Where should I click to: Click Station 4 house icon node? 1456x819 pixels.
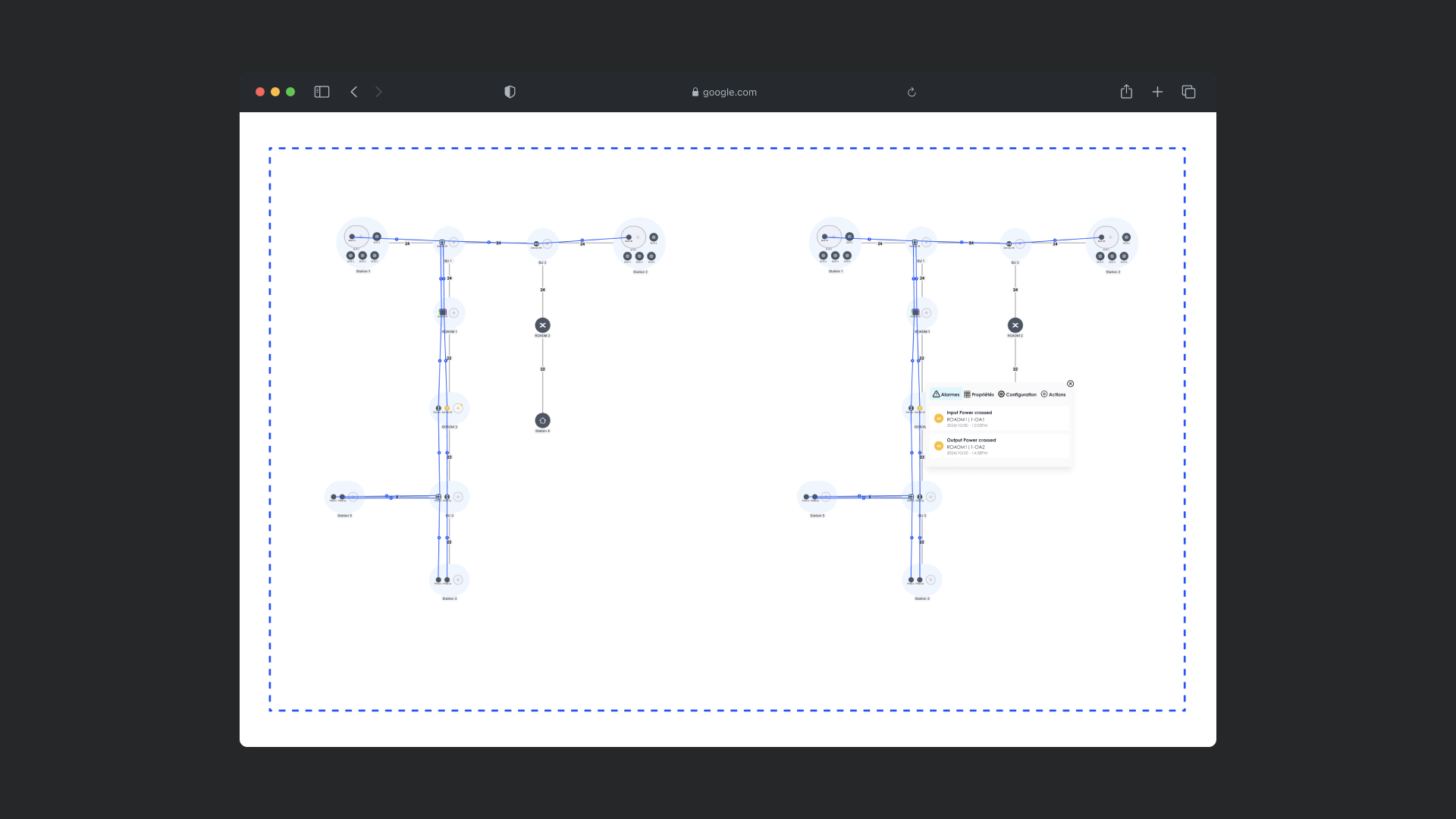coord(542,420)
